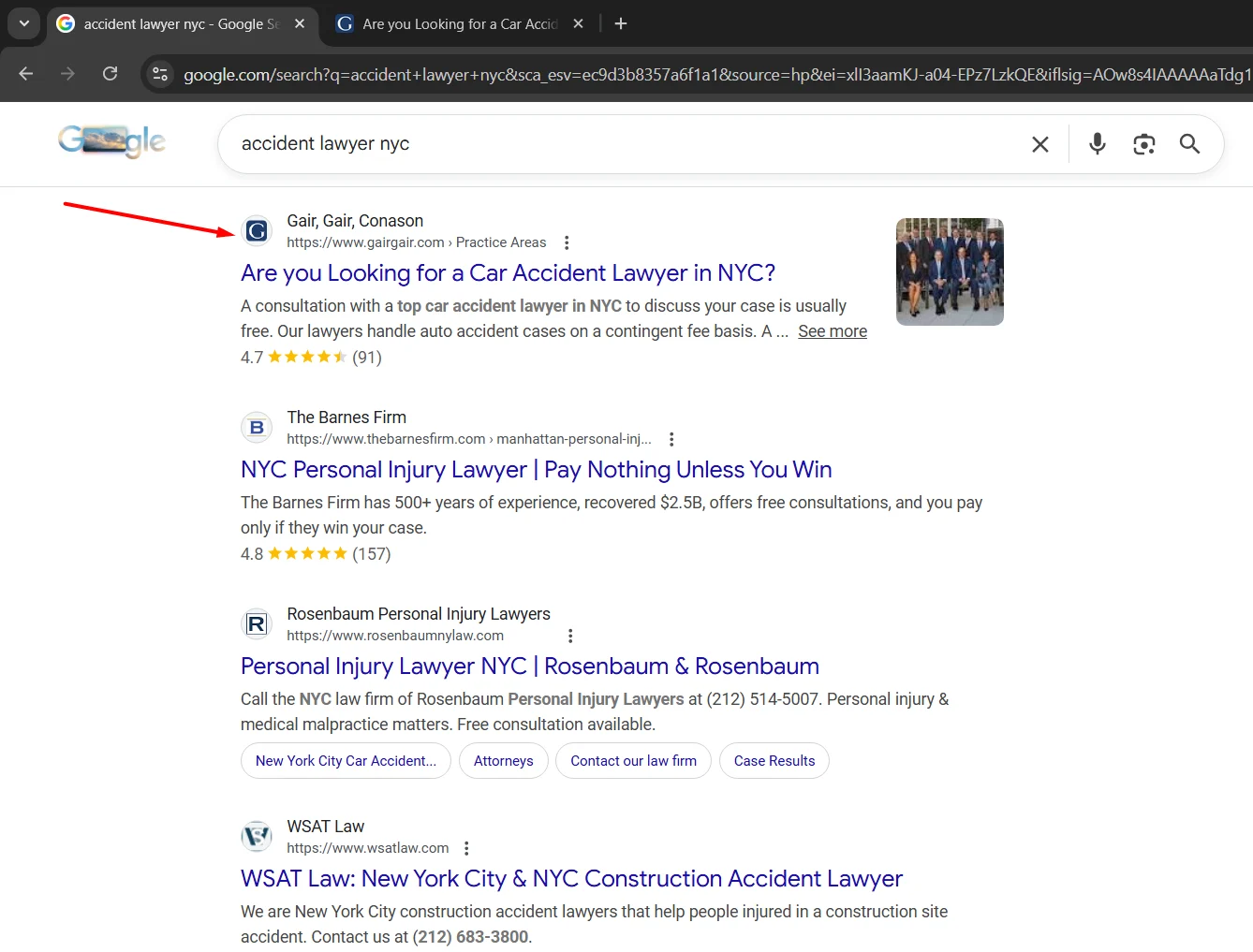
Task: Click the Attorneys sitelink chip
Action: (x=504, y=761)
